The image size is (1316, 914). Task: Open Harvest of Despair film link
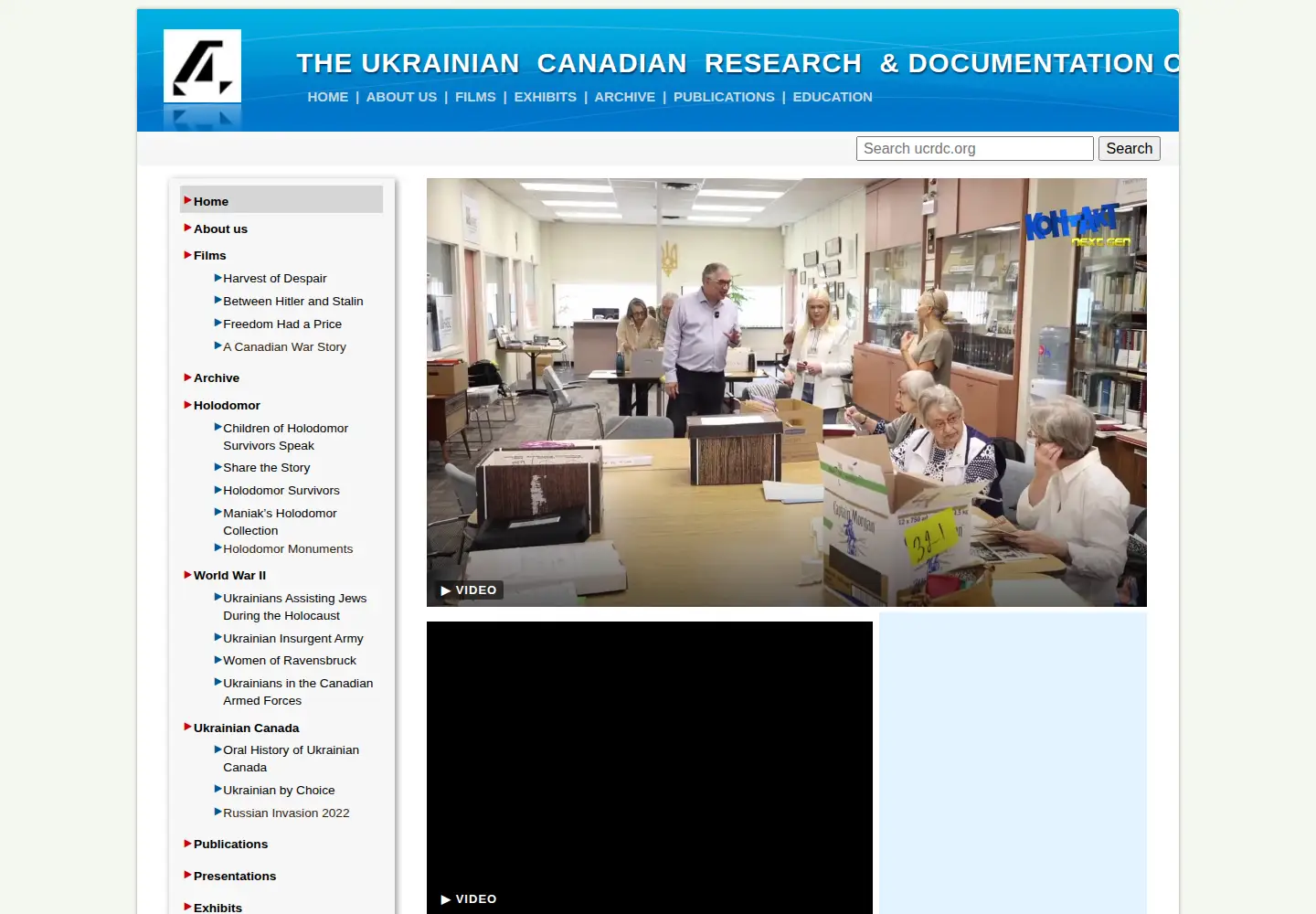point(274,278)
